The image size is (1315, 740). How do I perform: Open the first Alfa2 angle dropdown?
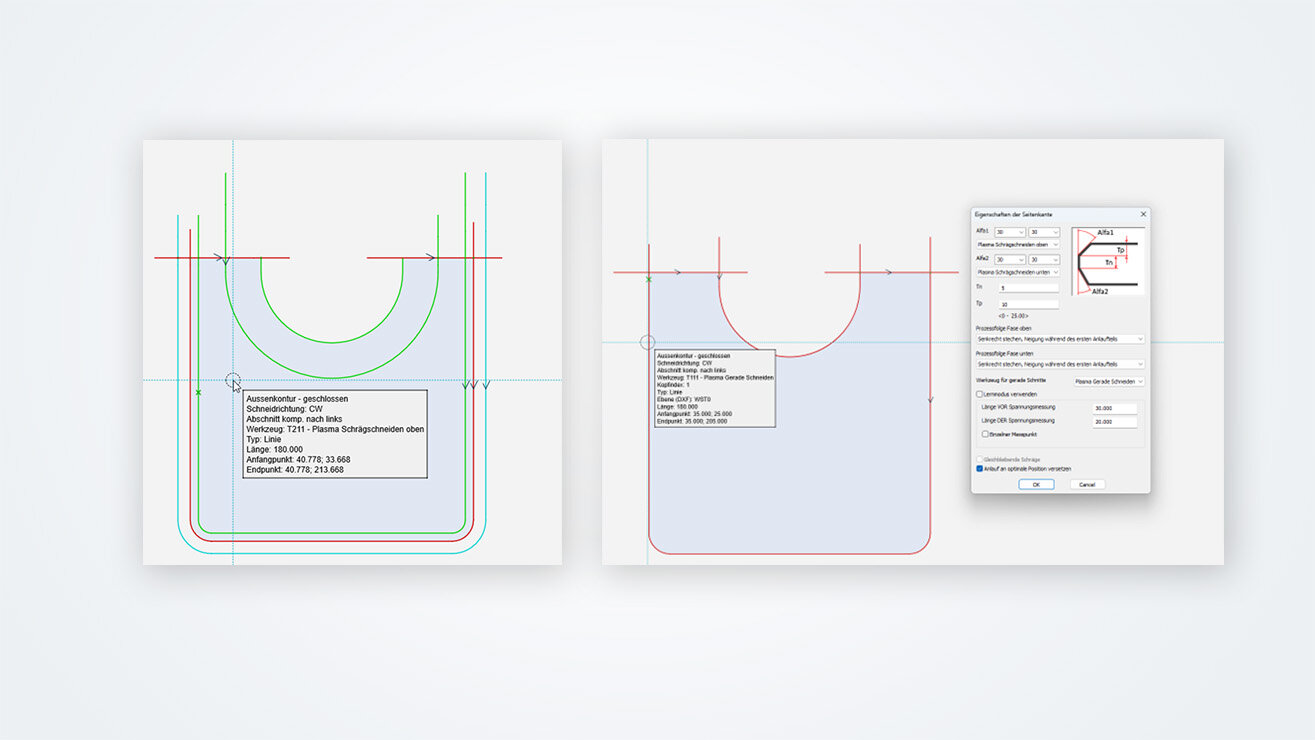pyautogui.click(x=1010, y=259)
